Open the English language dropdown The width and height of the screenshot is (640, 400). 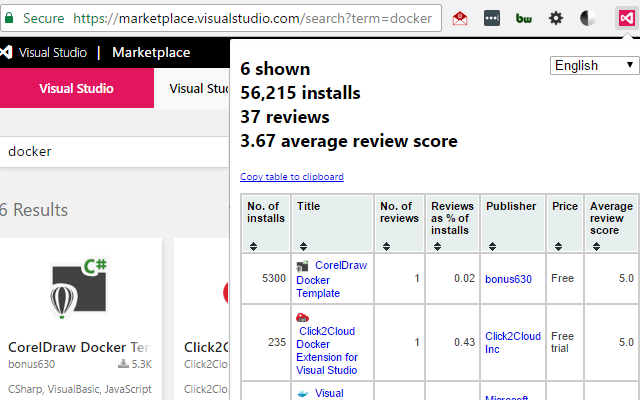click(595, 65)
